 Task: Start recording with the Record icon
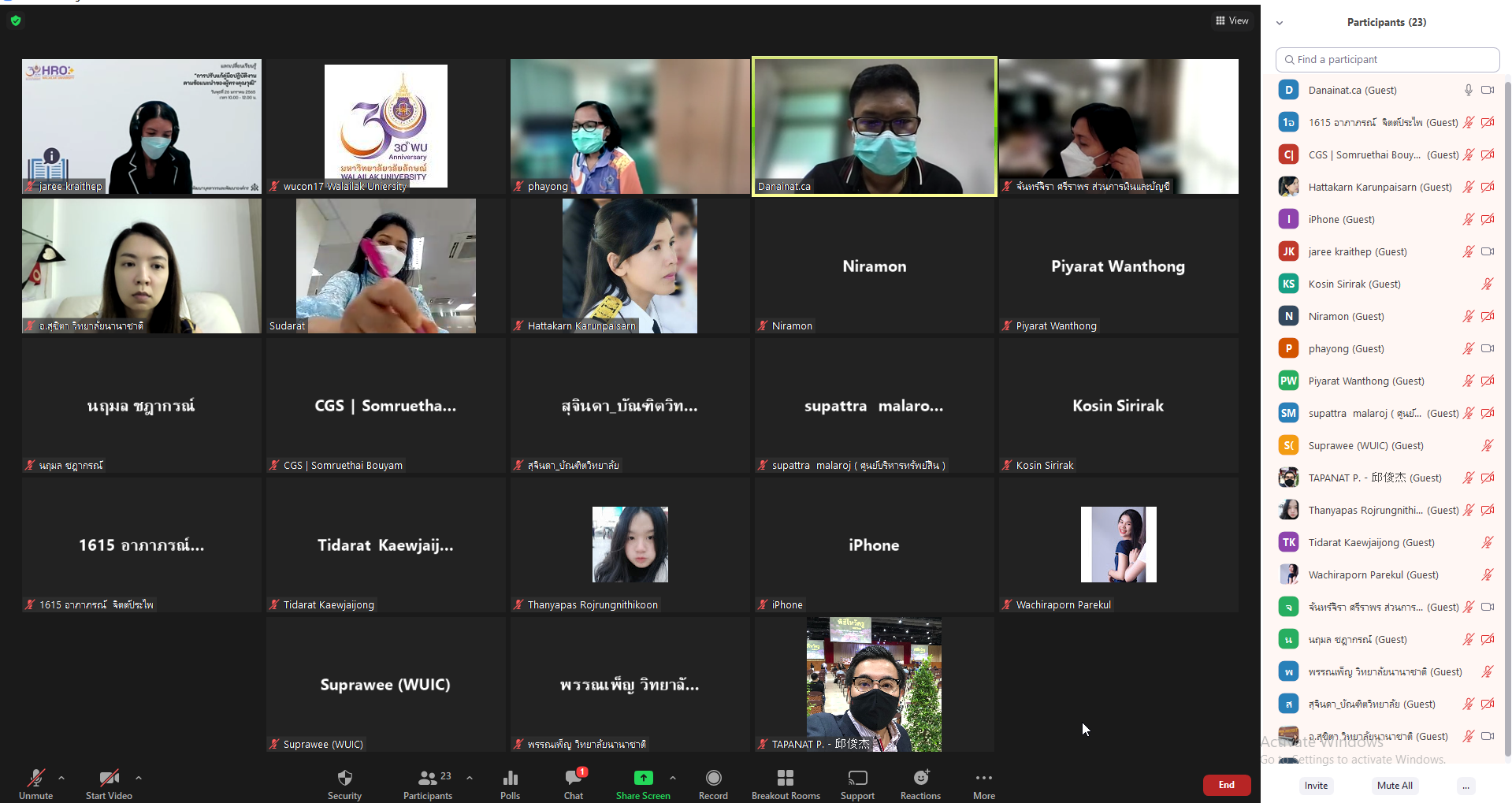(x=713, y=779)
